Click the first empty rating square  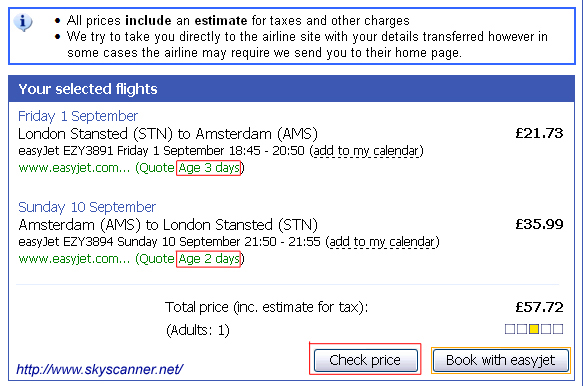[510, 329]
